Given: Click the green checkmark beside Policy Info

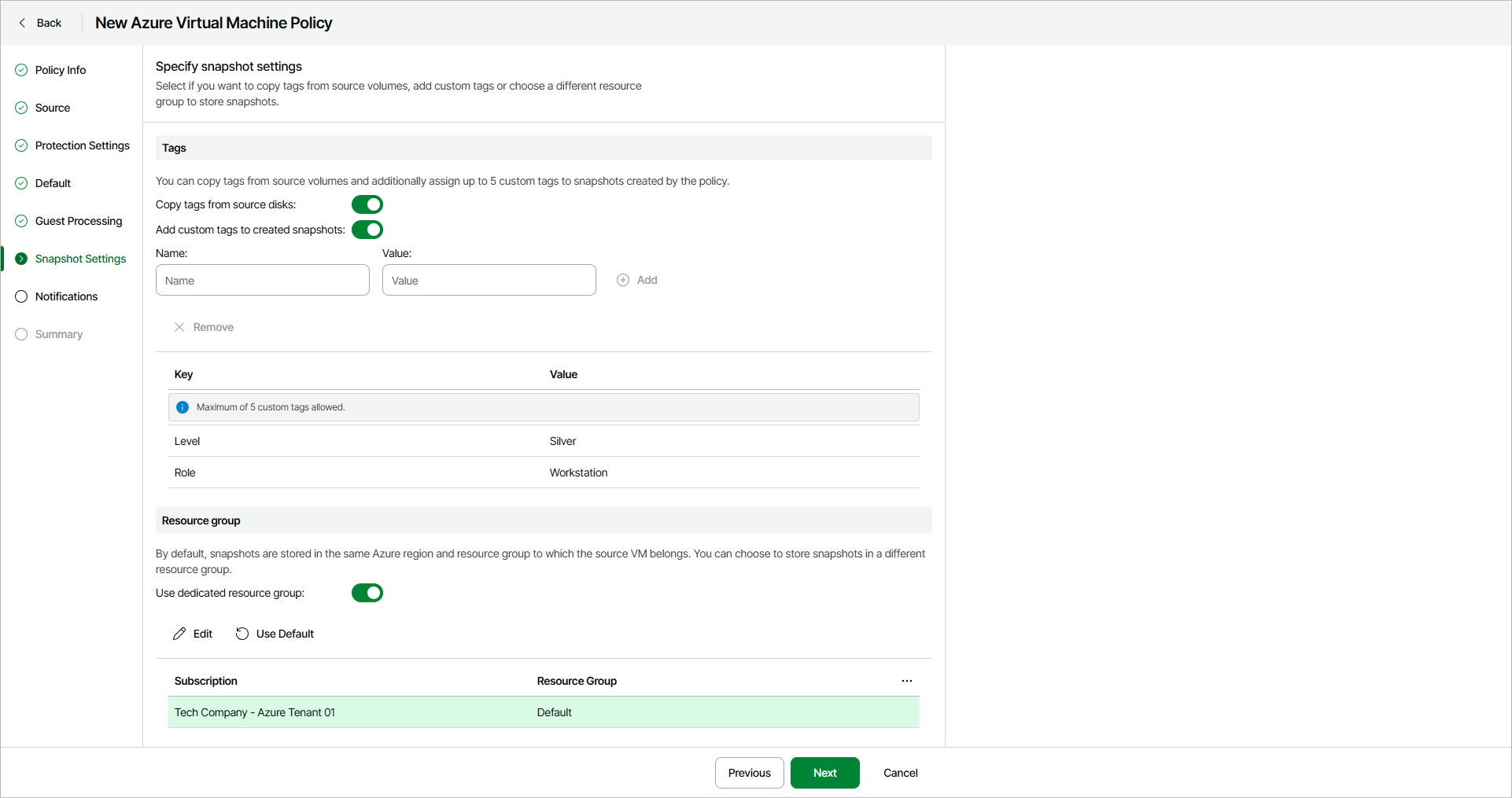Looking at the screenshot, I should coord(20,69).
